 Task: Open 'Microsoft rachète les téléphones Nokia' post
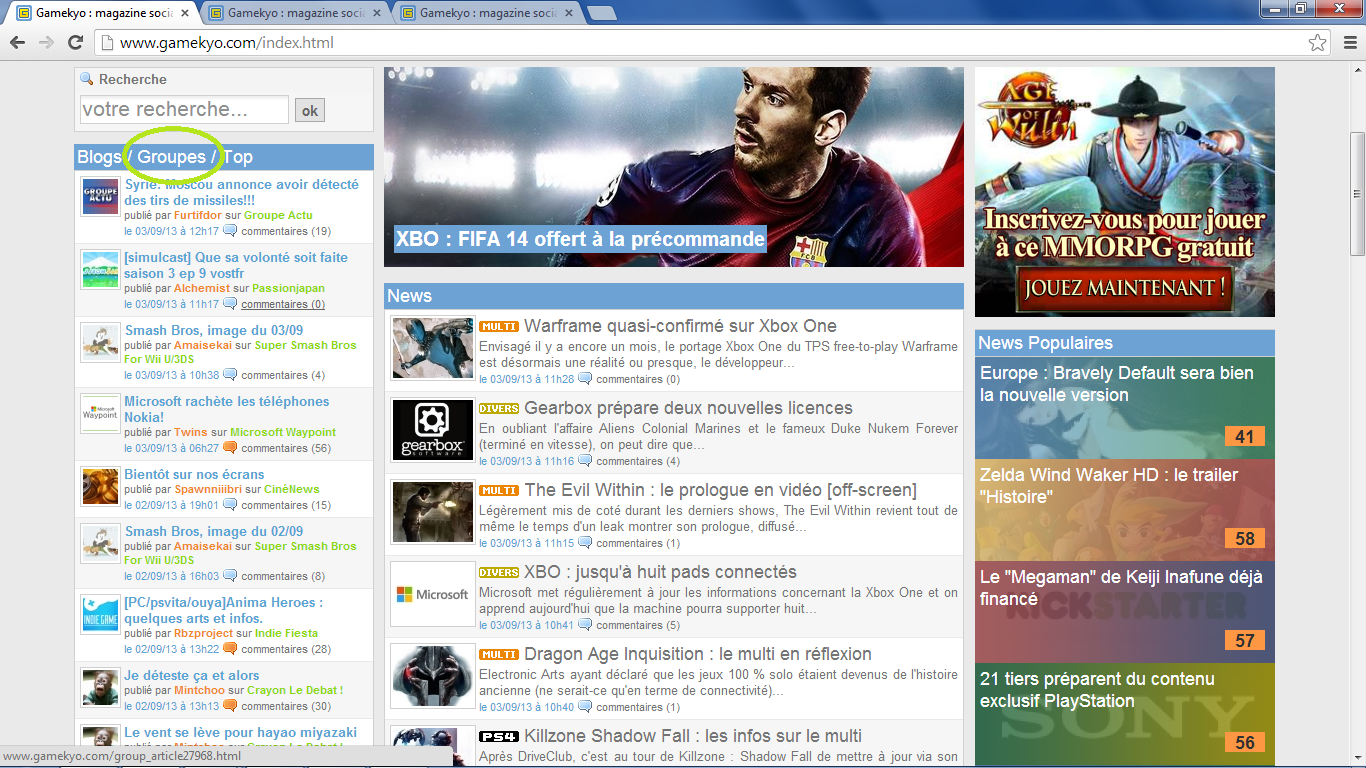(x=227, y=409)
